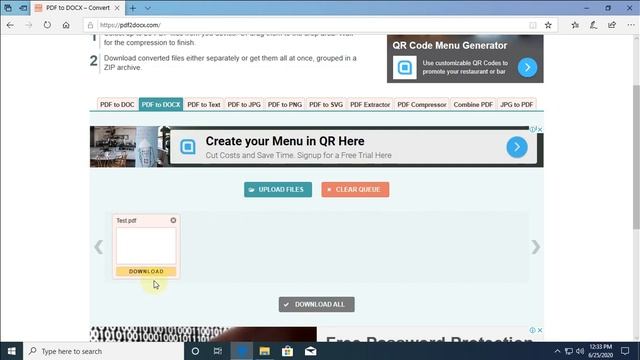This screenshot has height=360, width=640.
Task: Open Microsoft Store from the taskbar
Action: [287, 351]
